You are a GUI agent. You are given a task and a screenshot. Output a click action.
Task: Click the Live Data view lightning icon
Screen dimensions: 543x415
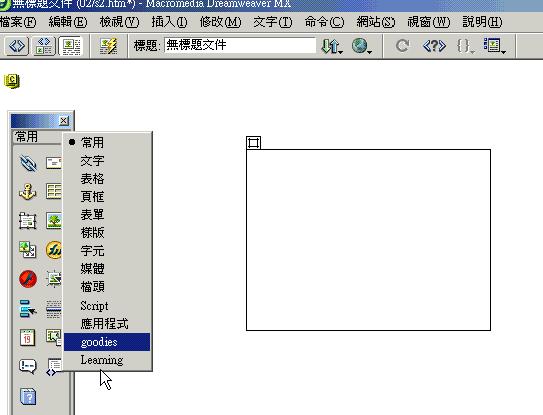coord(108,46)
